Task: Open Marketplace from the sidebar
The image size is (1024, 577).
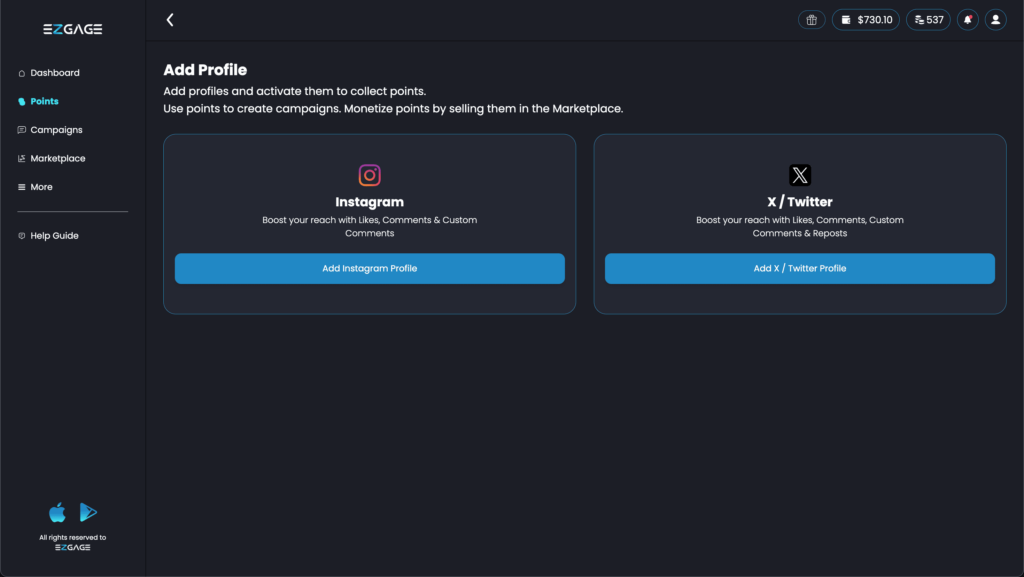Action: (58, 159)
